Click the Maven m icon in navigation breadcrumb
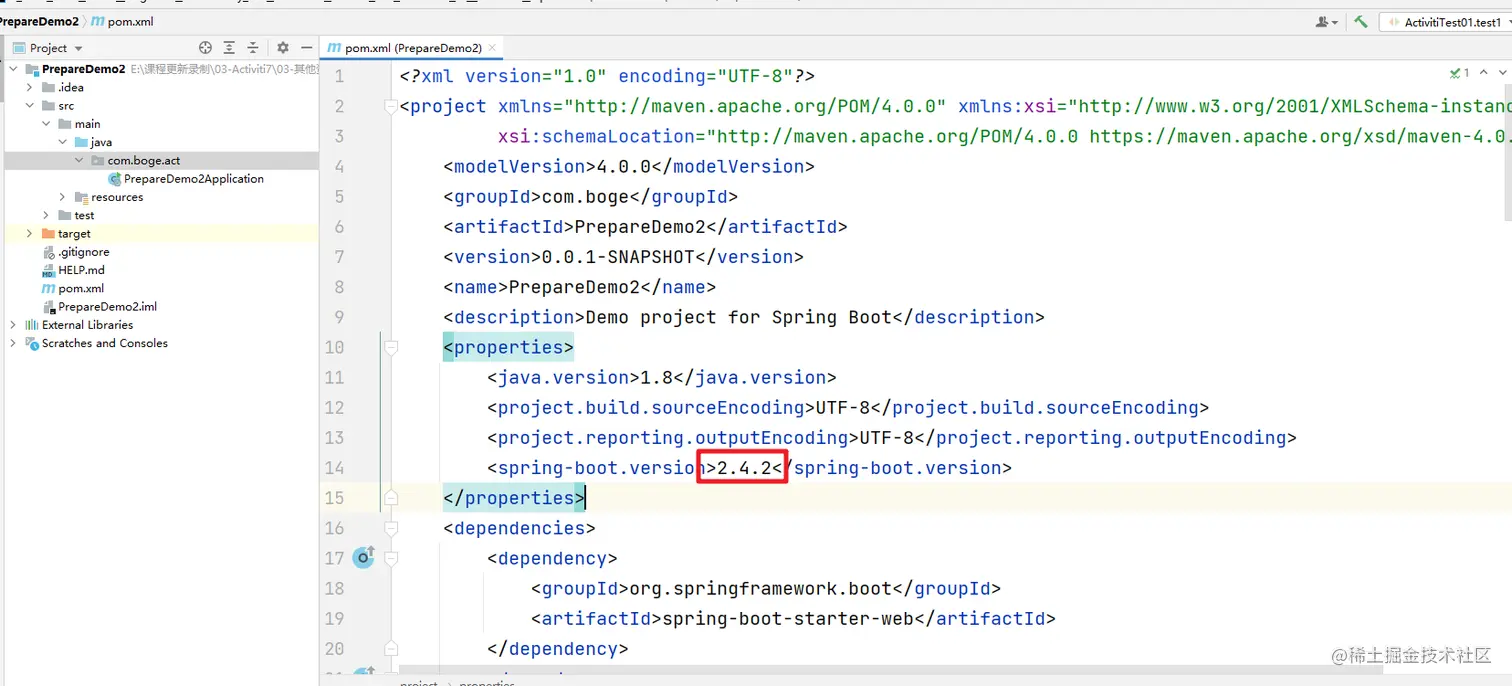 pyautogui.click(x=96, y=21)
